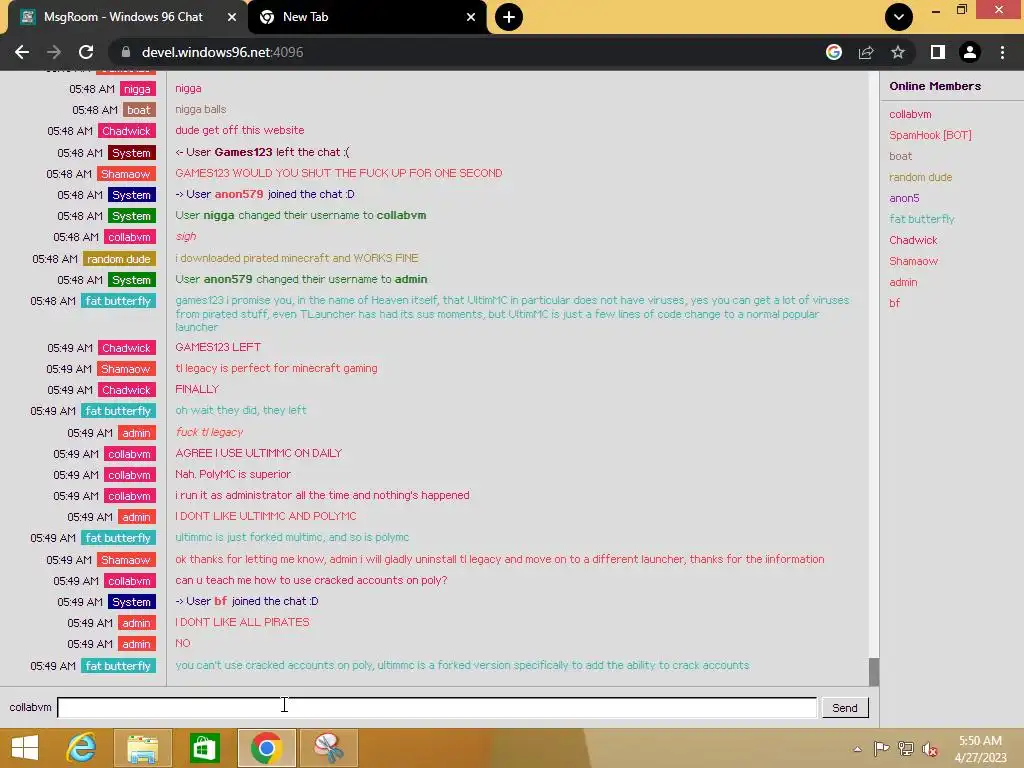The height and width of the screenshot is (768, 1024).
Task: Click the share page icon
Action: coord(866,52)
